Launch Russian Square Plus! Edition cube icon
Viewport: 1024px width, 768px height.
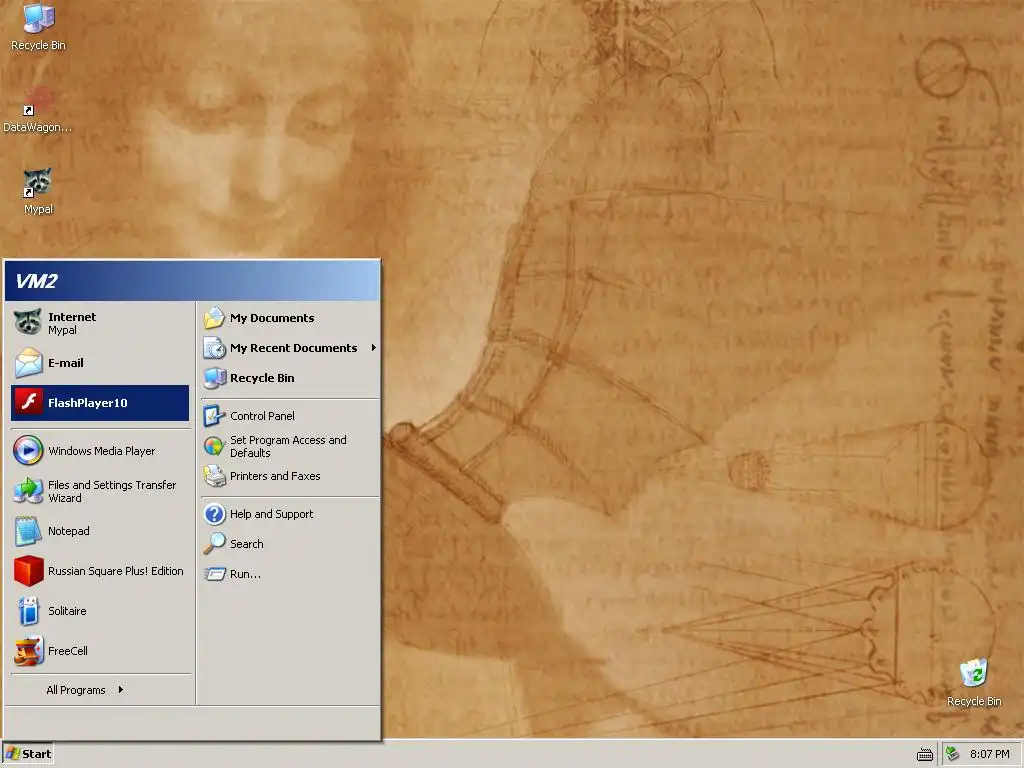coord(28,571)
